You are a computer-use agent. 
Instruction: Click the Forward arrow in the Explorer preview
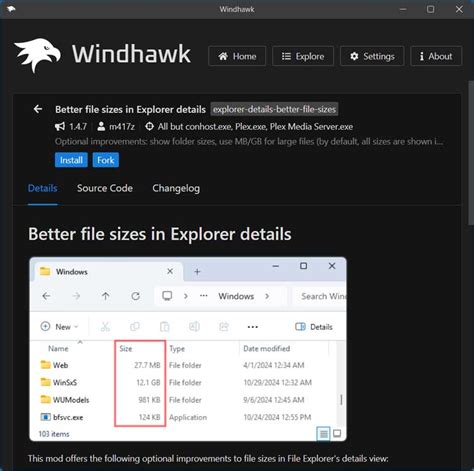(76, 296)
